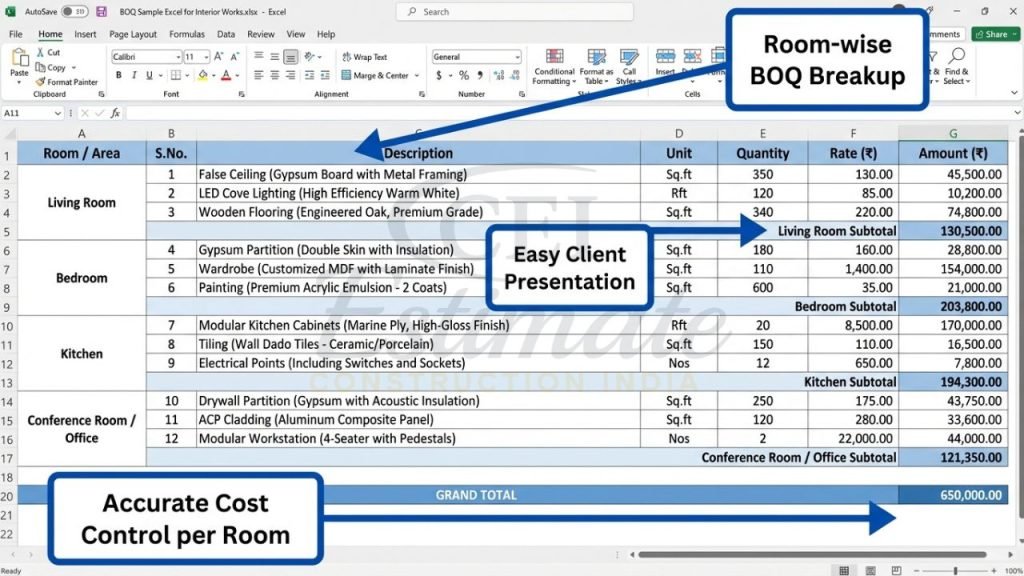Switch to Page Break Preview icon in status bar

[897, 570]
